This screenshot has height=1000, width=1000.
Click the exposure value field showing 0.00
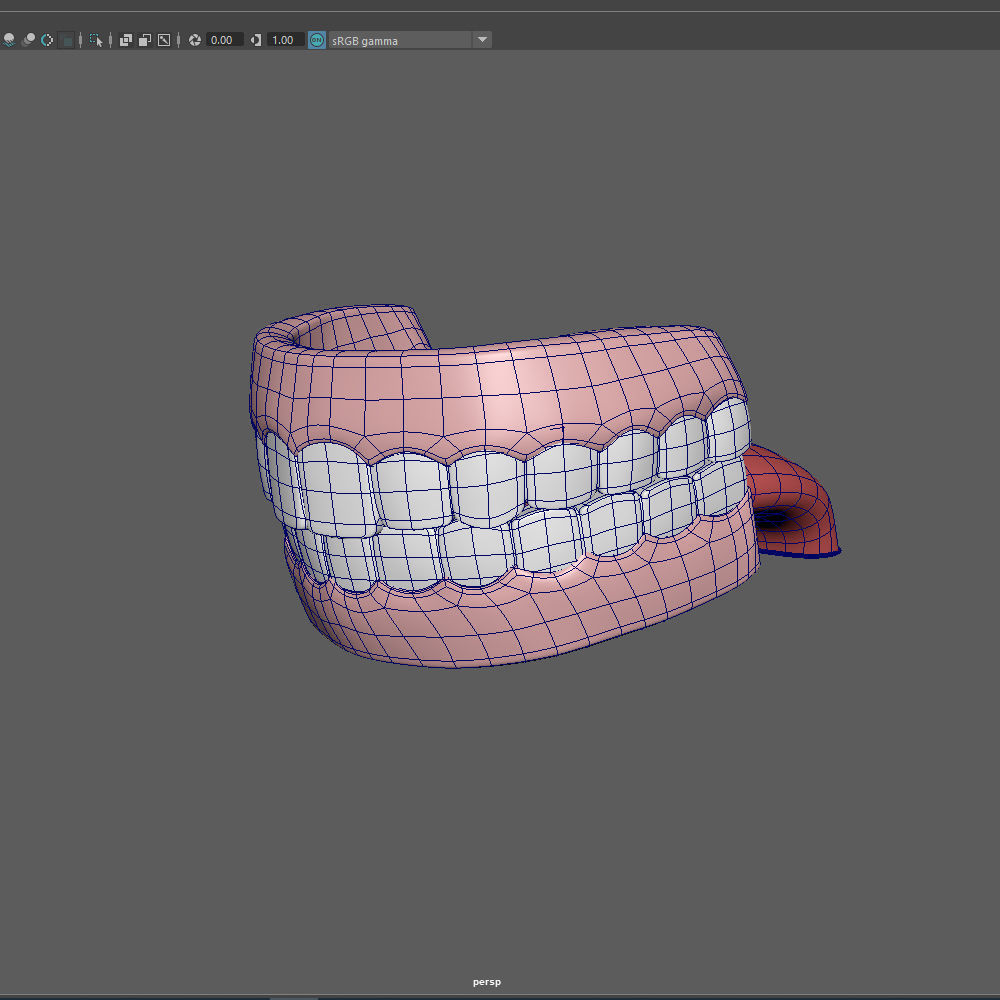(x=223, y=40)
